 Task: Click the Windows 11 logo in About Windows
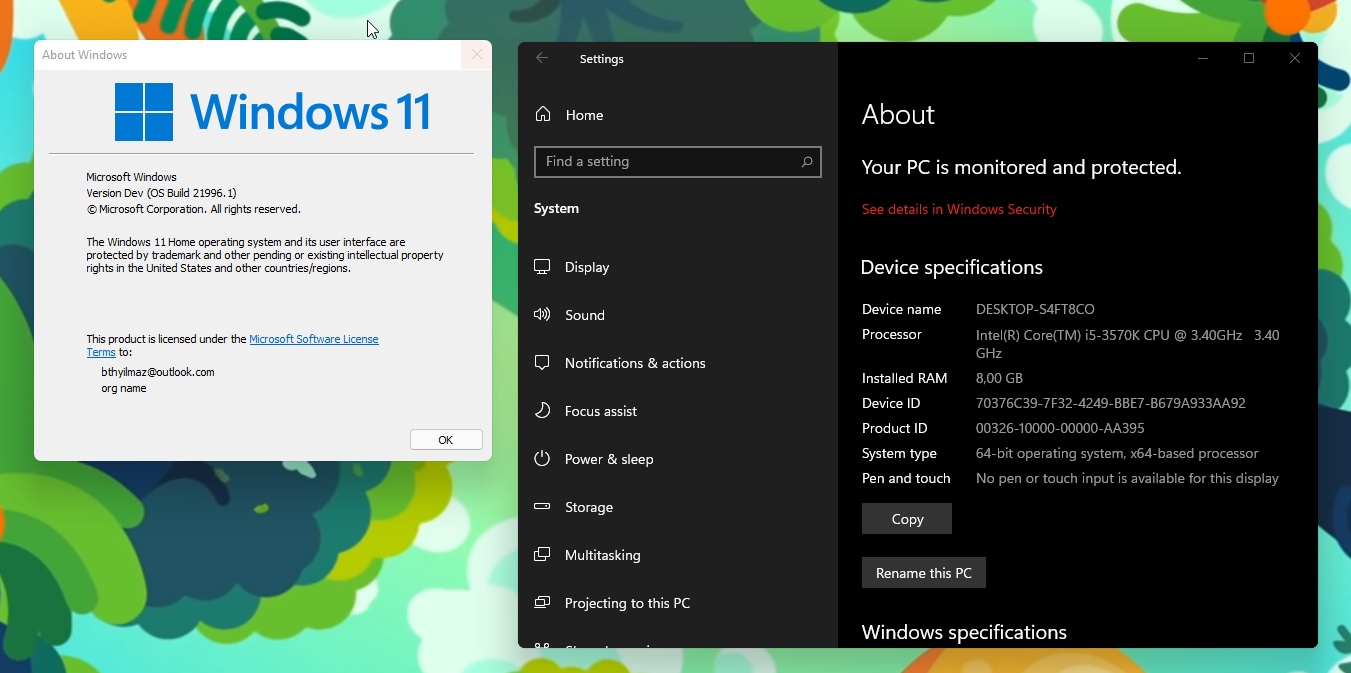point(273,111)
